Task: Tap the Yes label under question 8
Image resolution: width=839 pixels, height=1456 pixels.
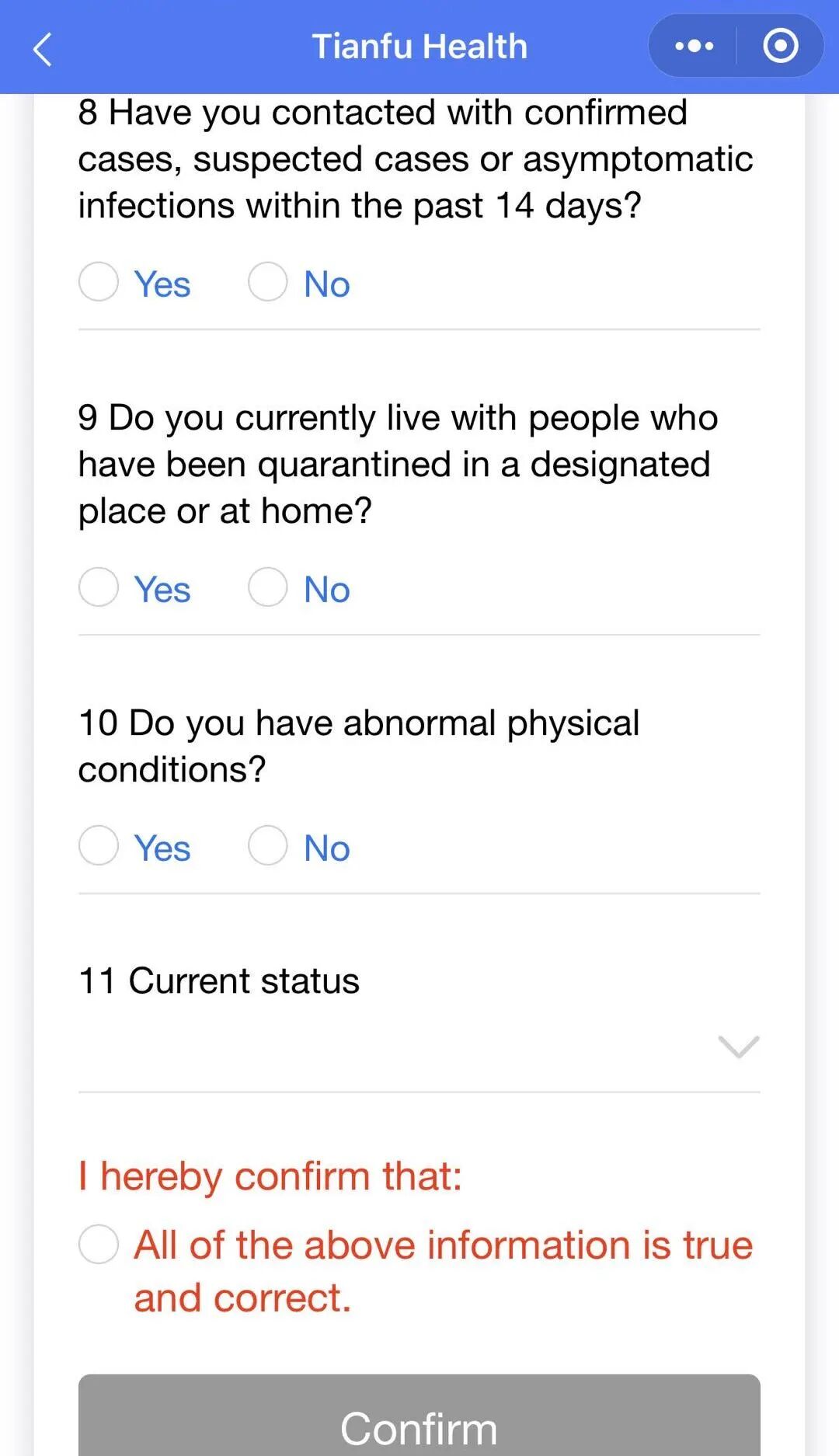Action: 162,284
